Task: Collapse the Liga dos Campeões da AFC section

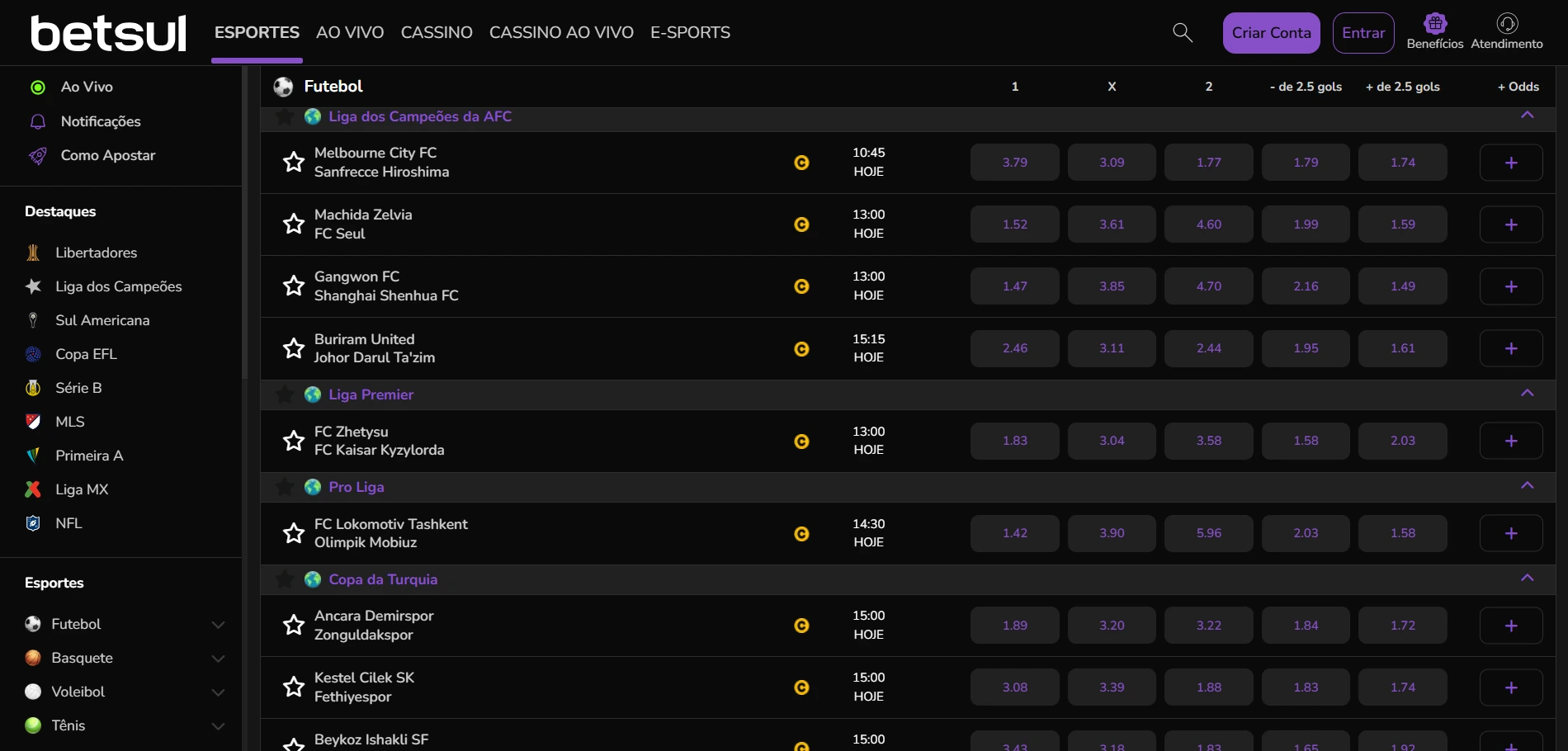Action: [1528, 115]
